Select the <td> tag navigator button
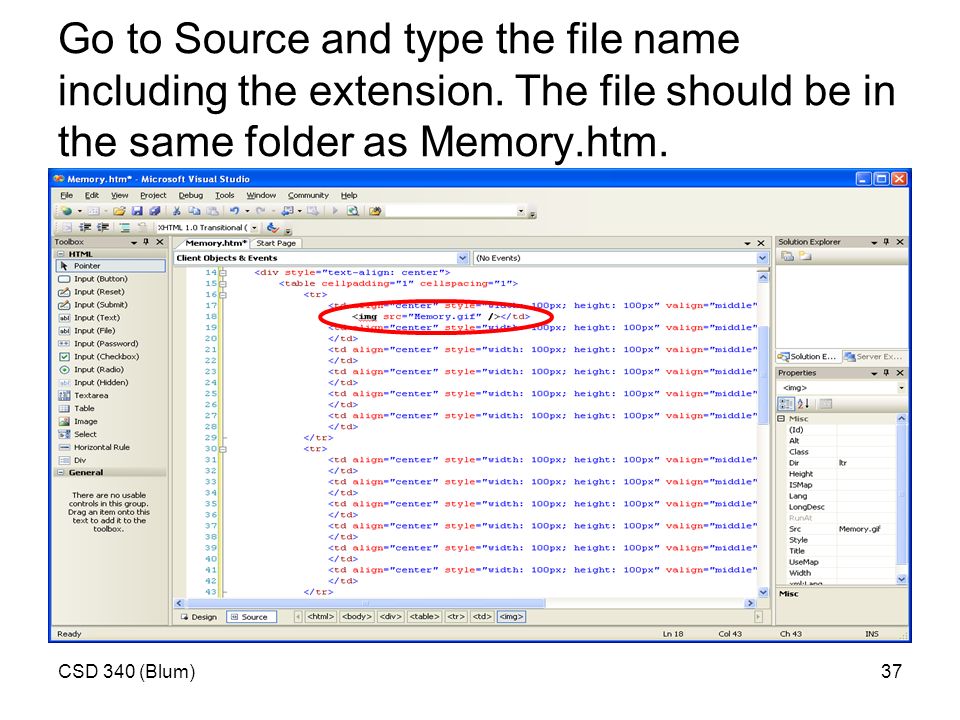The height and width of the screenshot is (720, 960). coord(481,617)
